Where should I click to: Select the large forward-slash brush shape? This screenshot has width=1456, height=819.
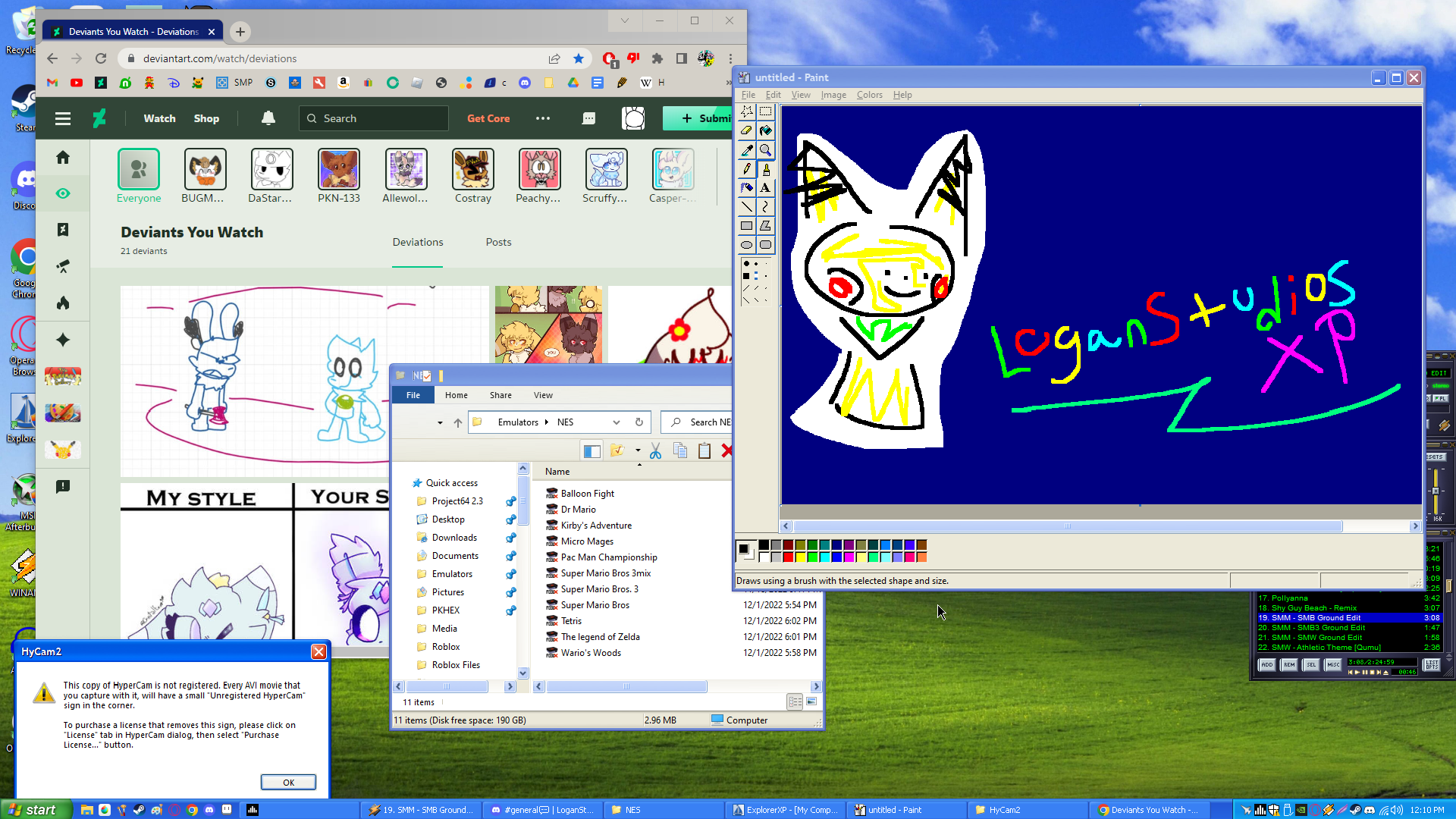click(x=747, y=288)
